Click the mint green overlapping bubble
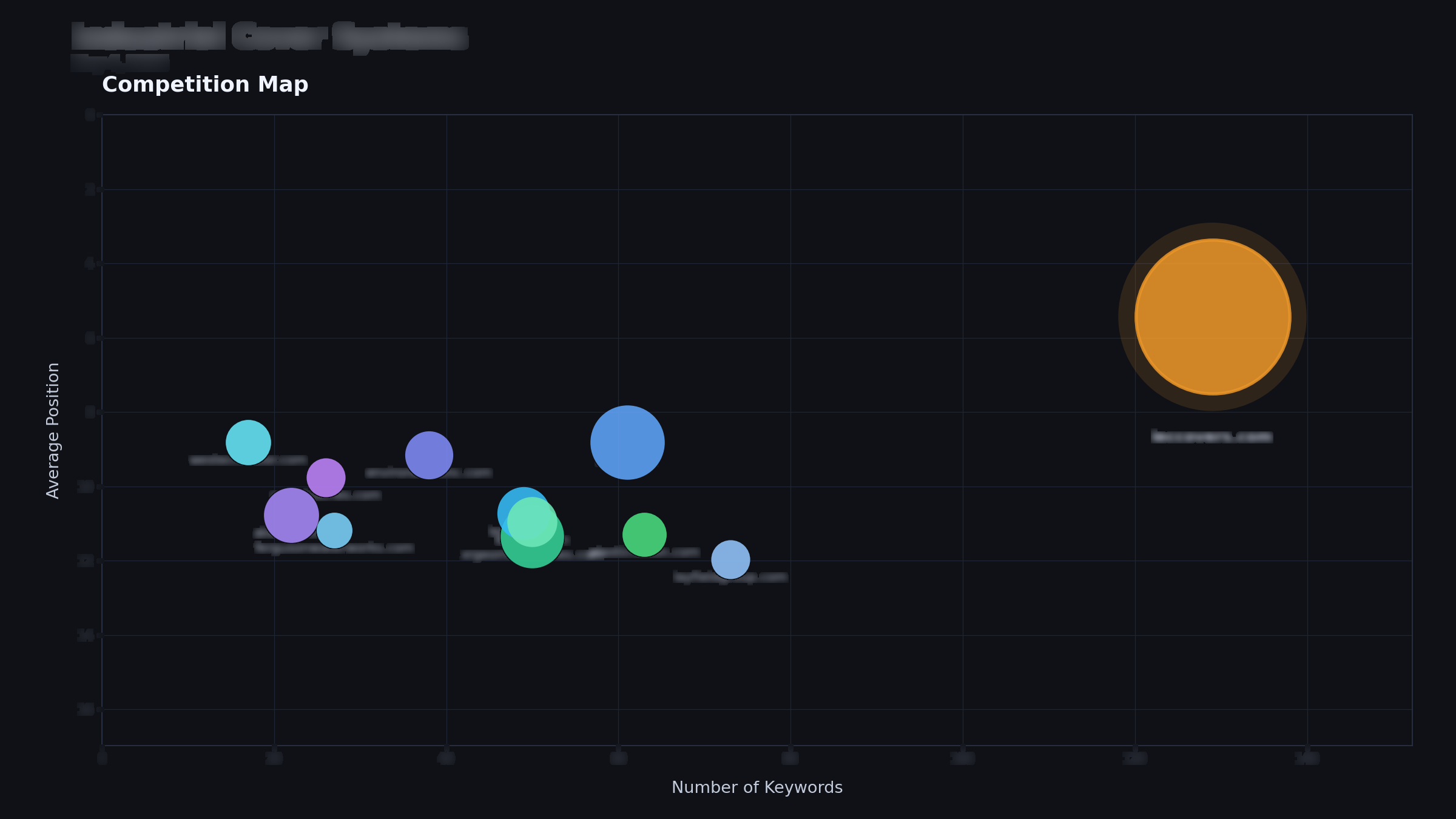Image resolution: width=1456 pixels, height=819 pixels. coord(532,522)
